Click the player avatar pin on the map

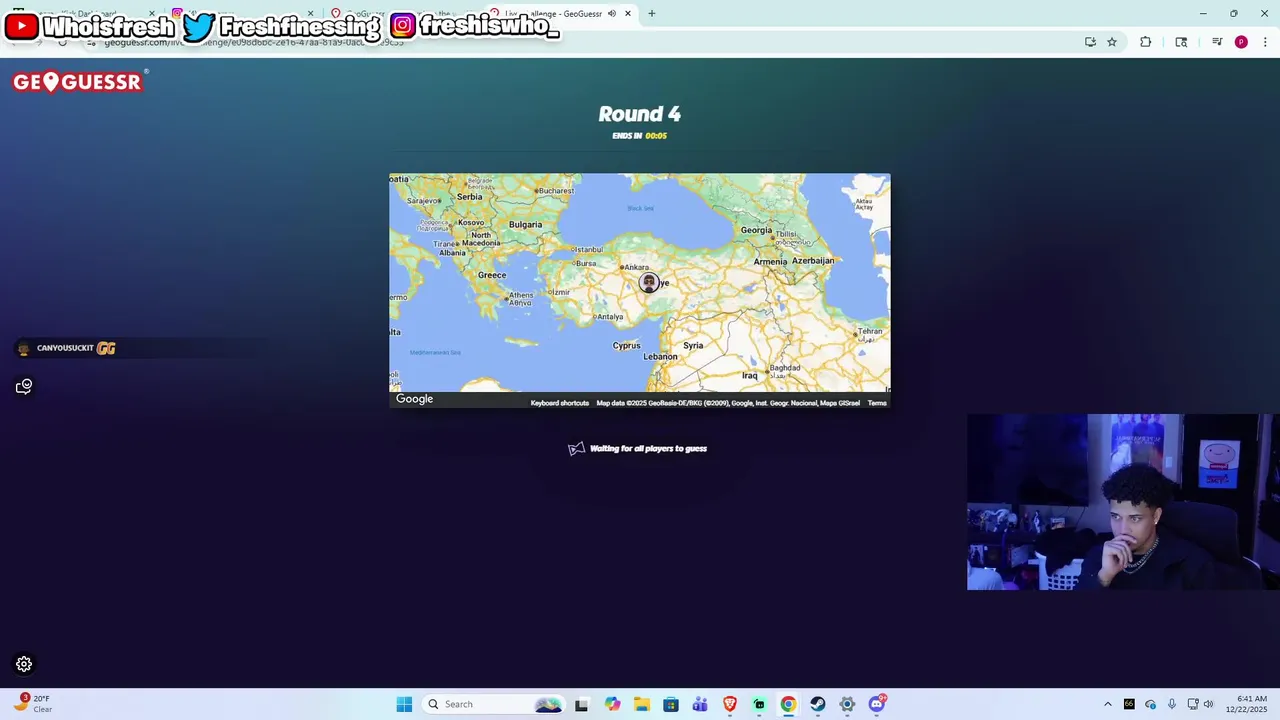tap(649, 283)
